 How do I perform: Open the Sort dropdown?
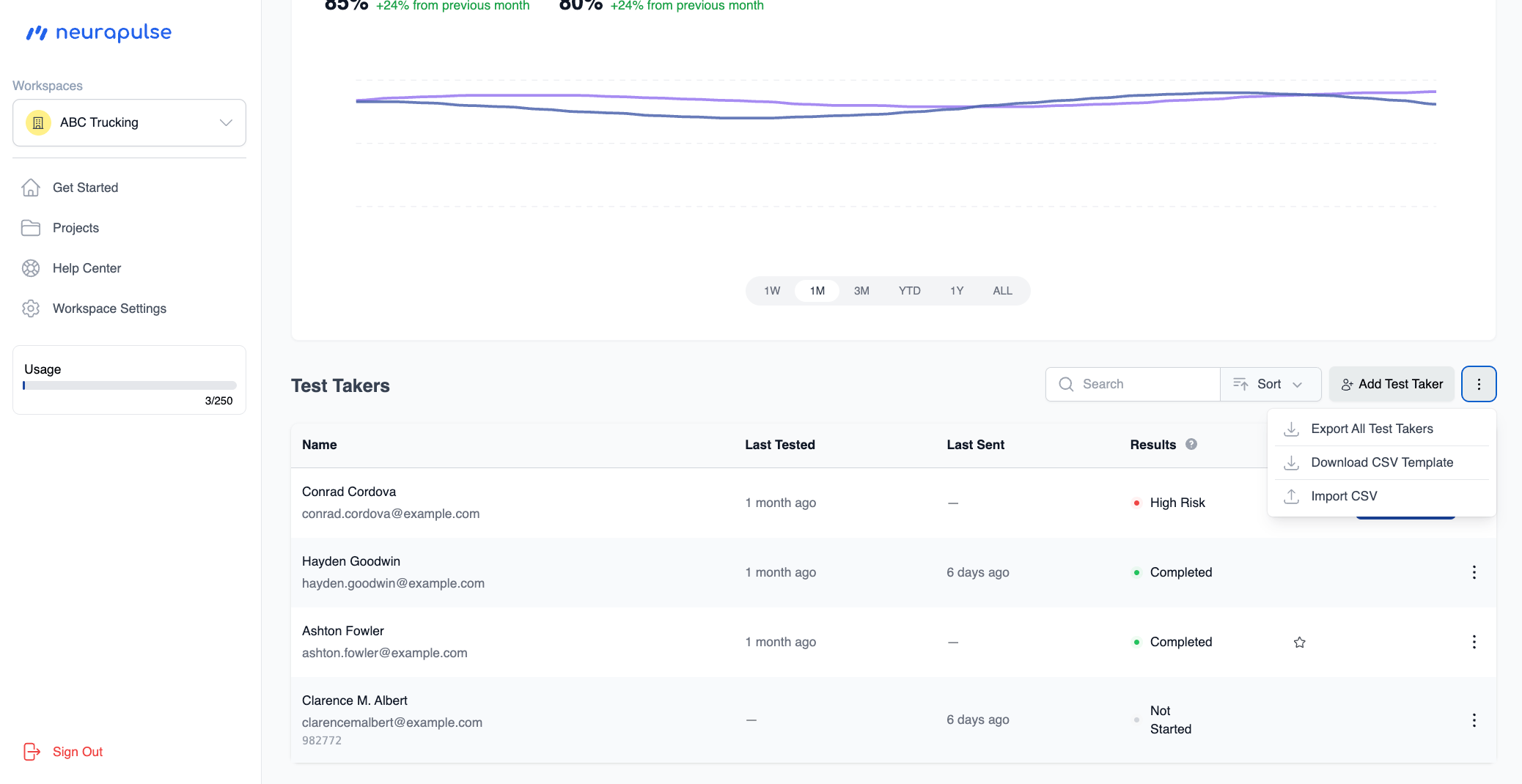(x=1271, y=384)
